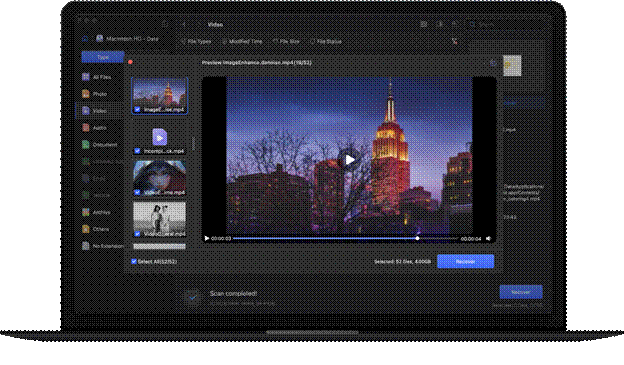624x365 pixels.
Task: Select the Others category
Action: [x=96, y=229]
